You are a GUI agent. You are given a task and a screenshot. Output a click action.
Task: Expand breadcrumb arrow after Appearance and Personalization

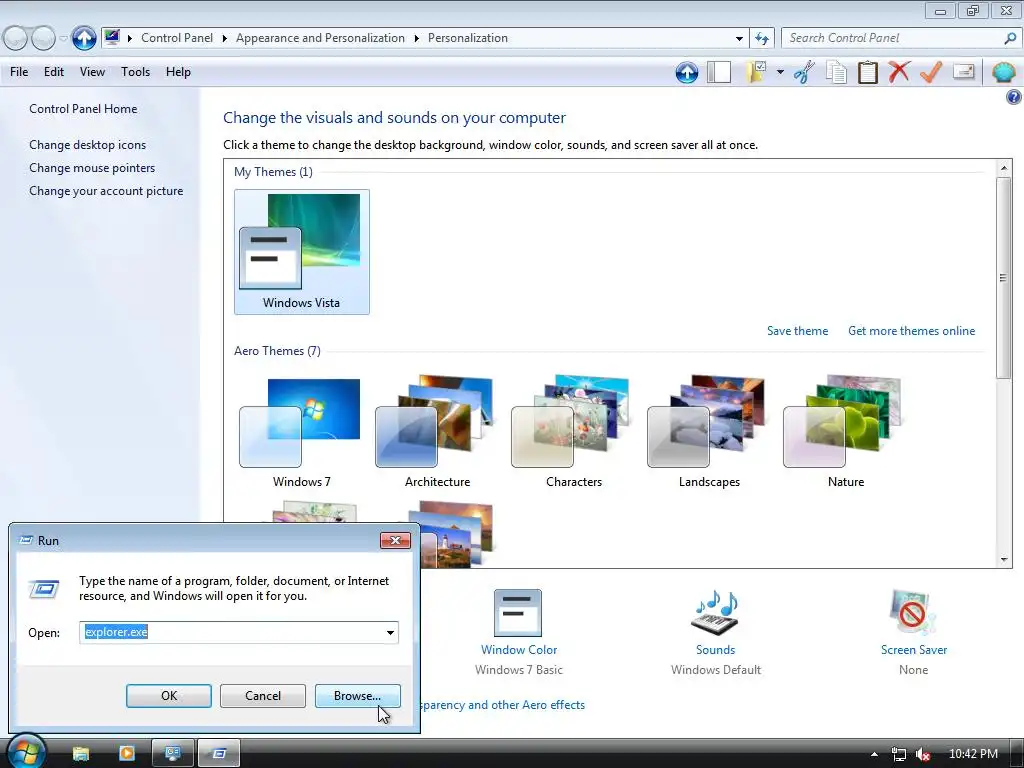(416, 39)
